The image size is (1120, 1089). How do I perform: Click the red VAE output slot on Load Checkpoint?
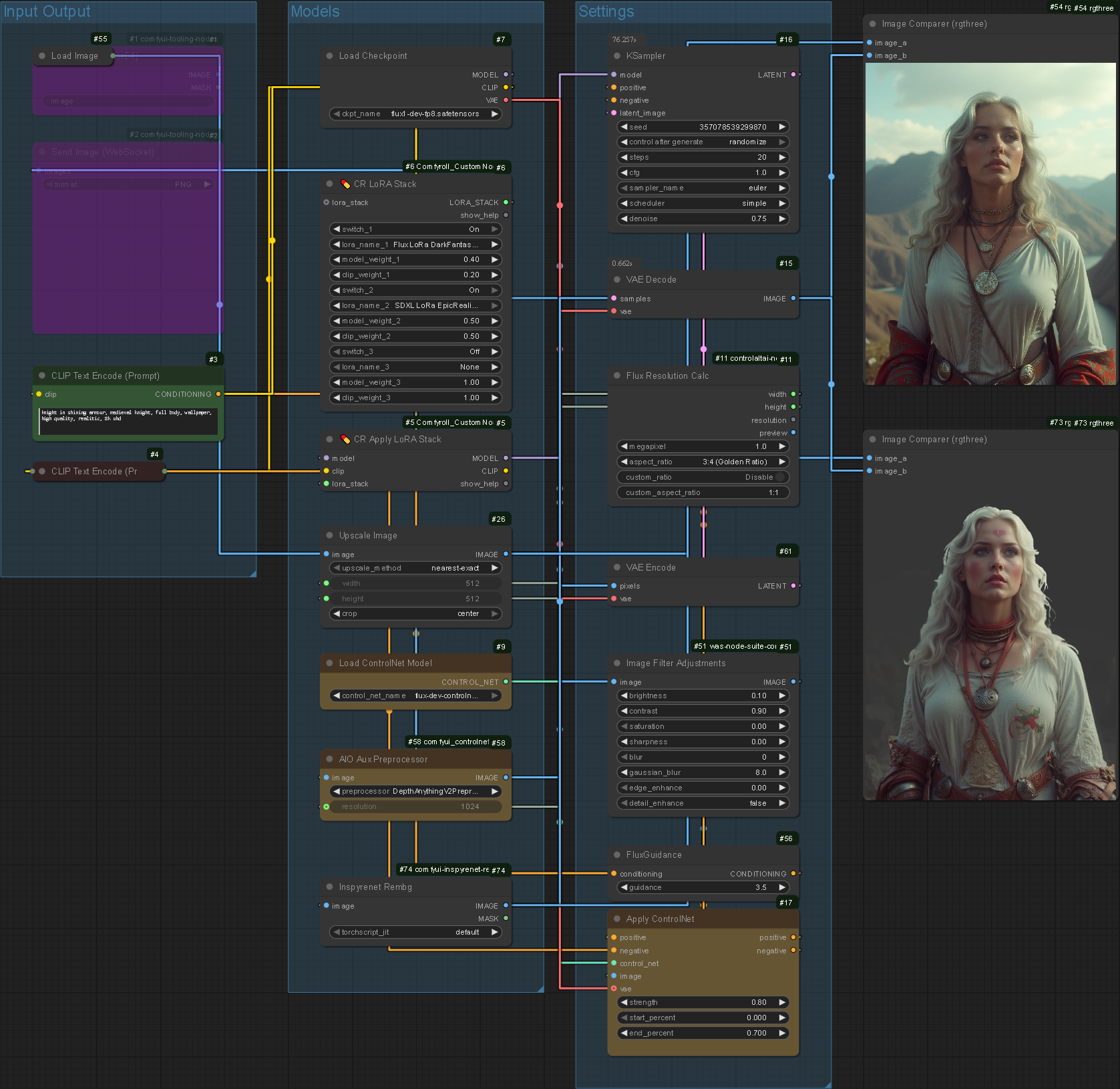506,100
